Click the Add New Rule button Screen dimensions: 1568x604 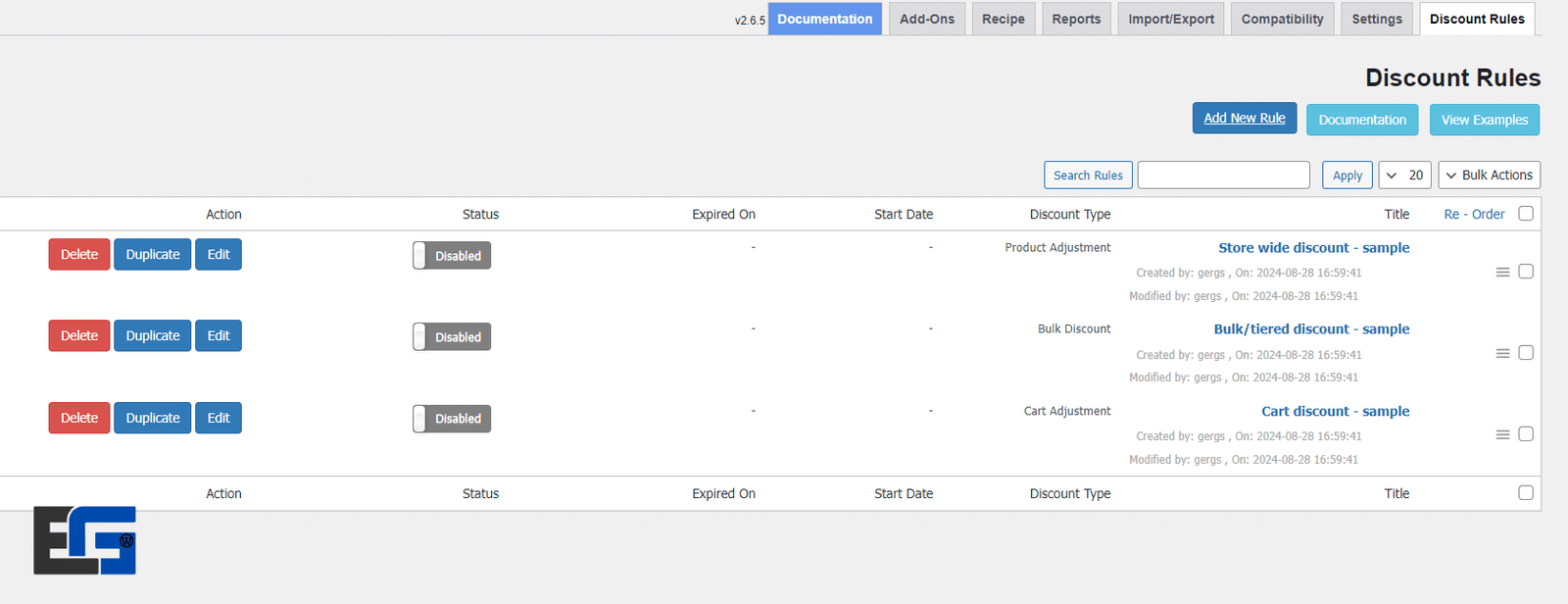coord(1244,119)
